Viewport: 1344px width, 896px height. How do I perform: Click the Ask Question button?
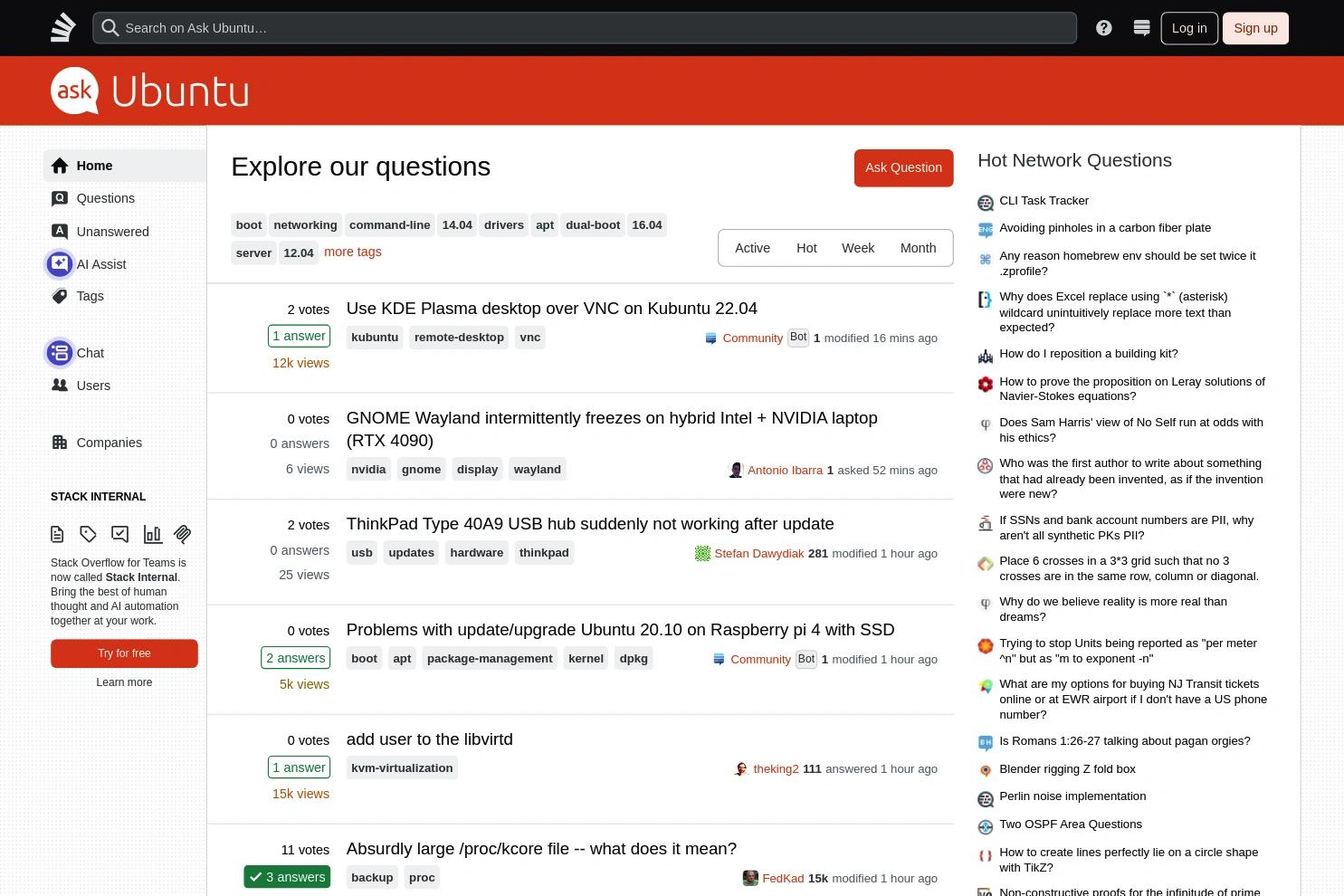click(x=903, y=167)
